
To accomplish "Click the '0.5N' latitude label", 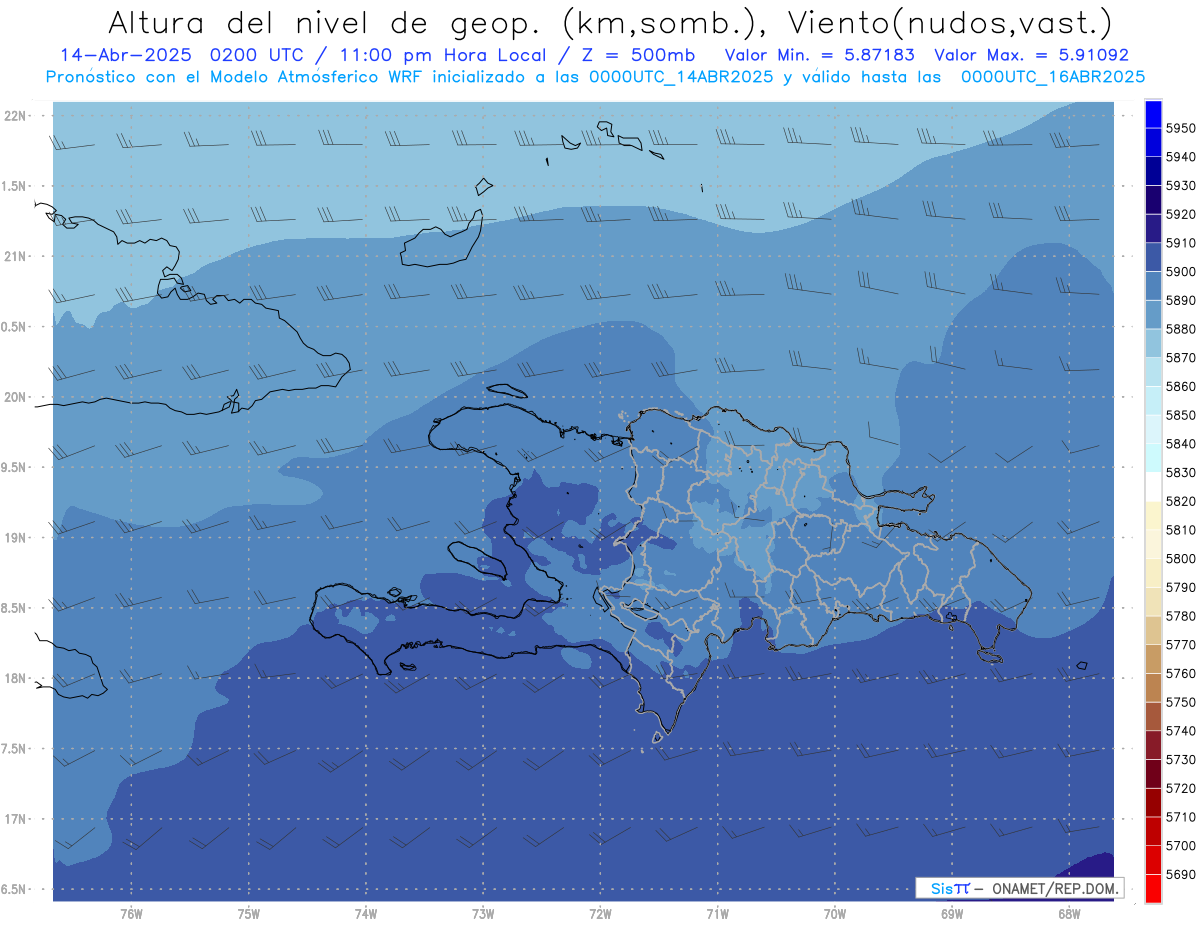I will tap(14, 327).
